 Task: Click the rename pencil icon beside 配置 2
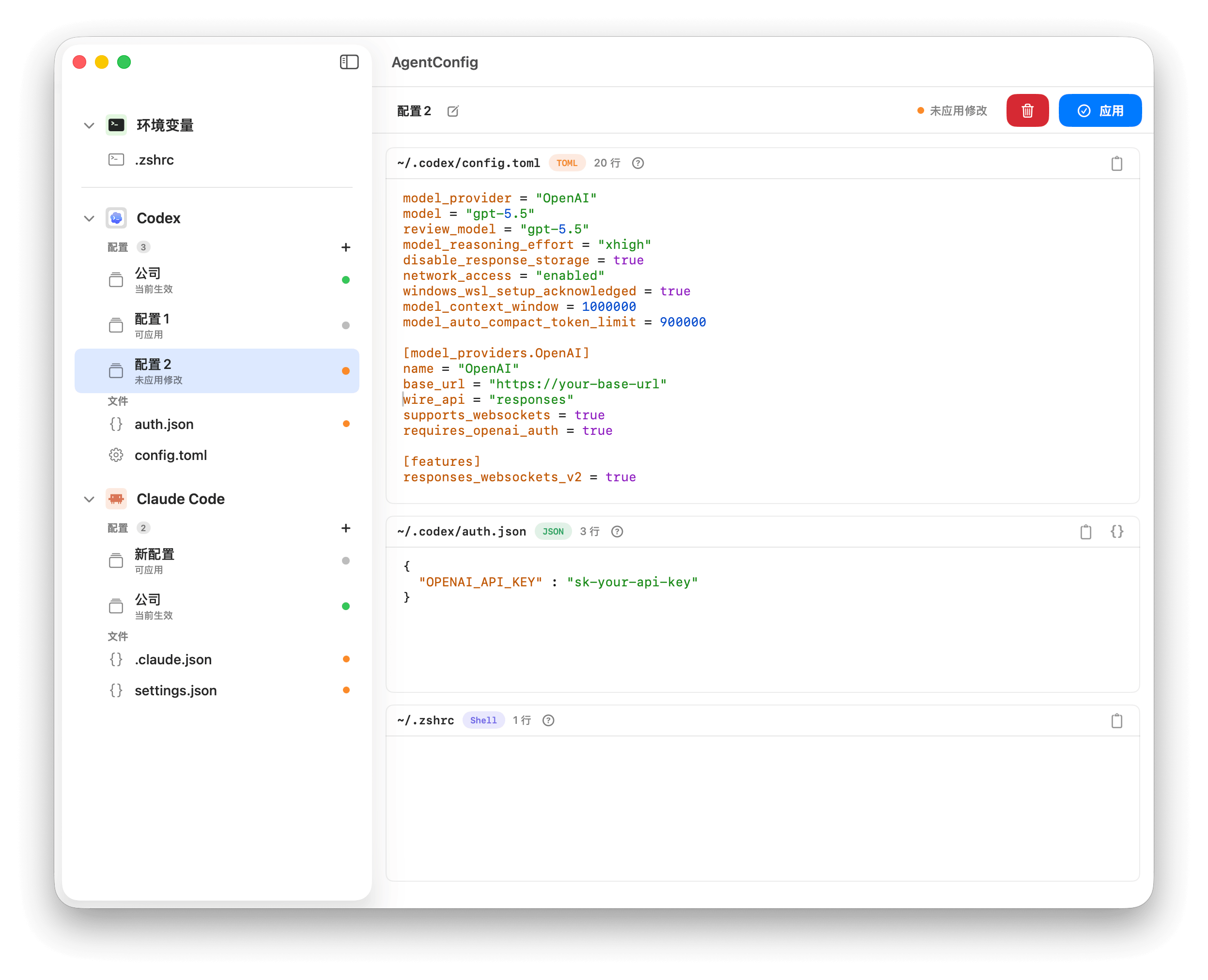(x=453, y=111)
